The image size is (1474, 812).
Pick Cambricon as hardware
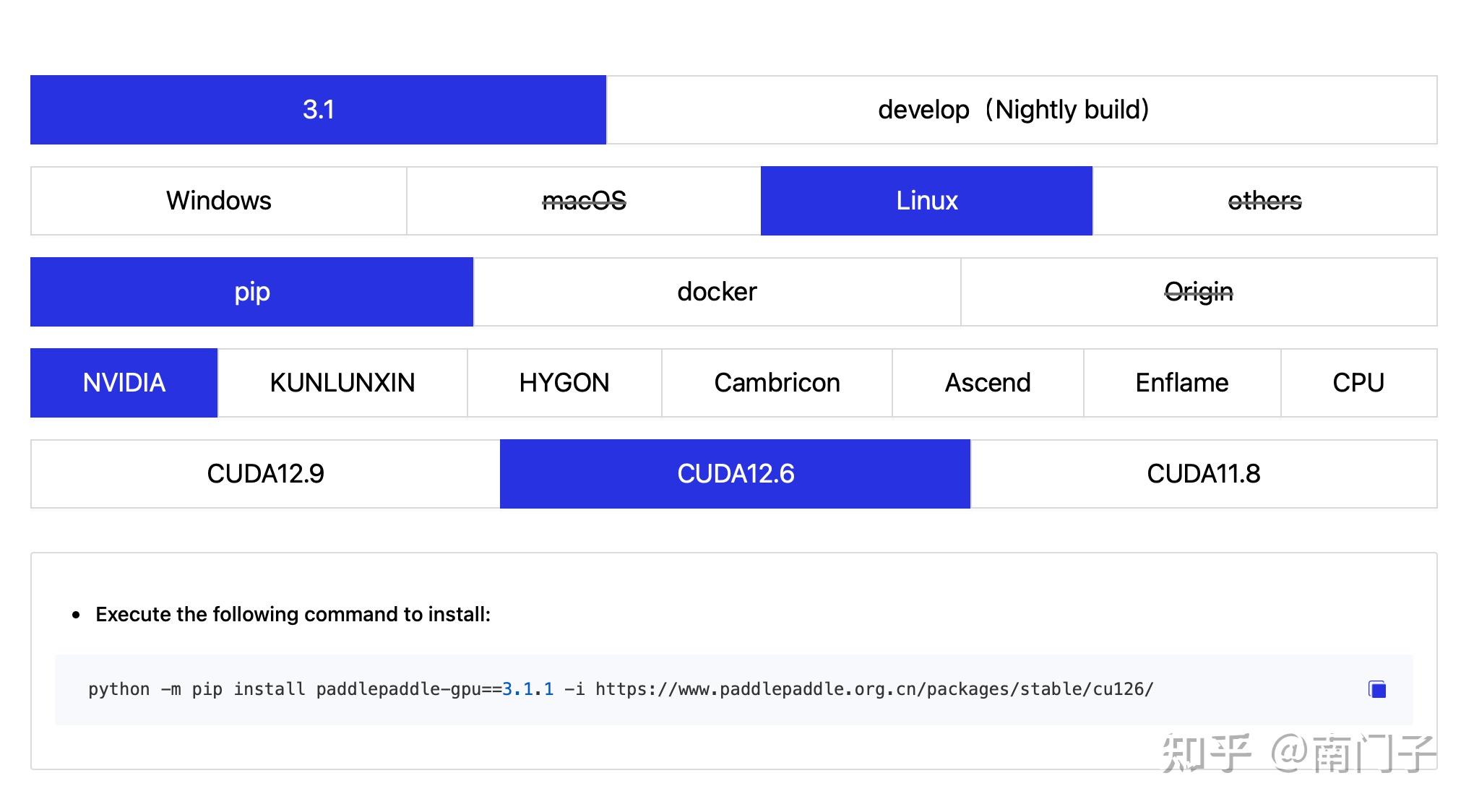[777, 383]
